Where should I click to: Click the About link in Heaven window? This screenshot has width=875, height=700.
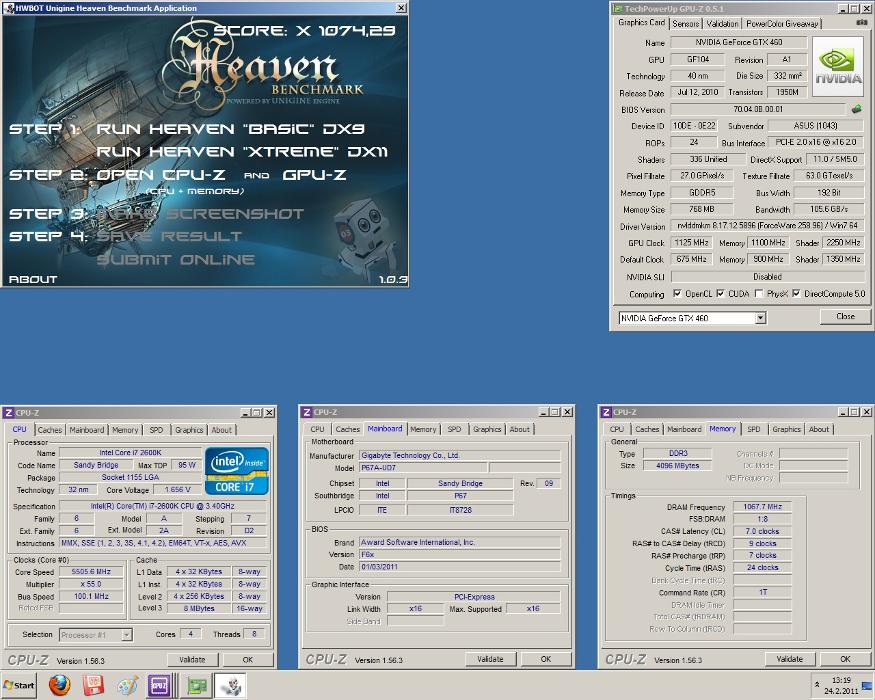[33, 279]
